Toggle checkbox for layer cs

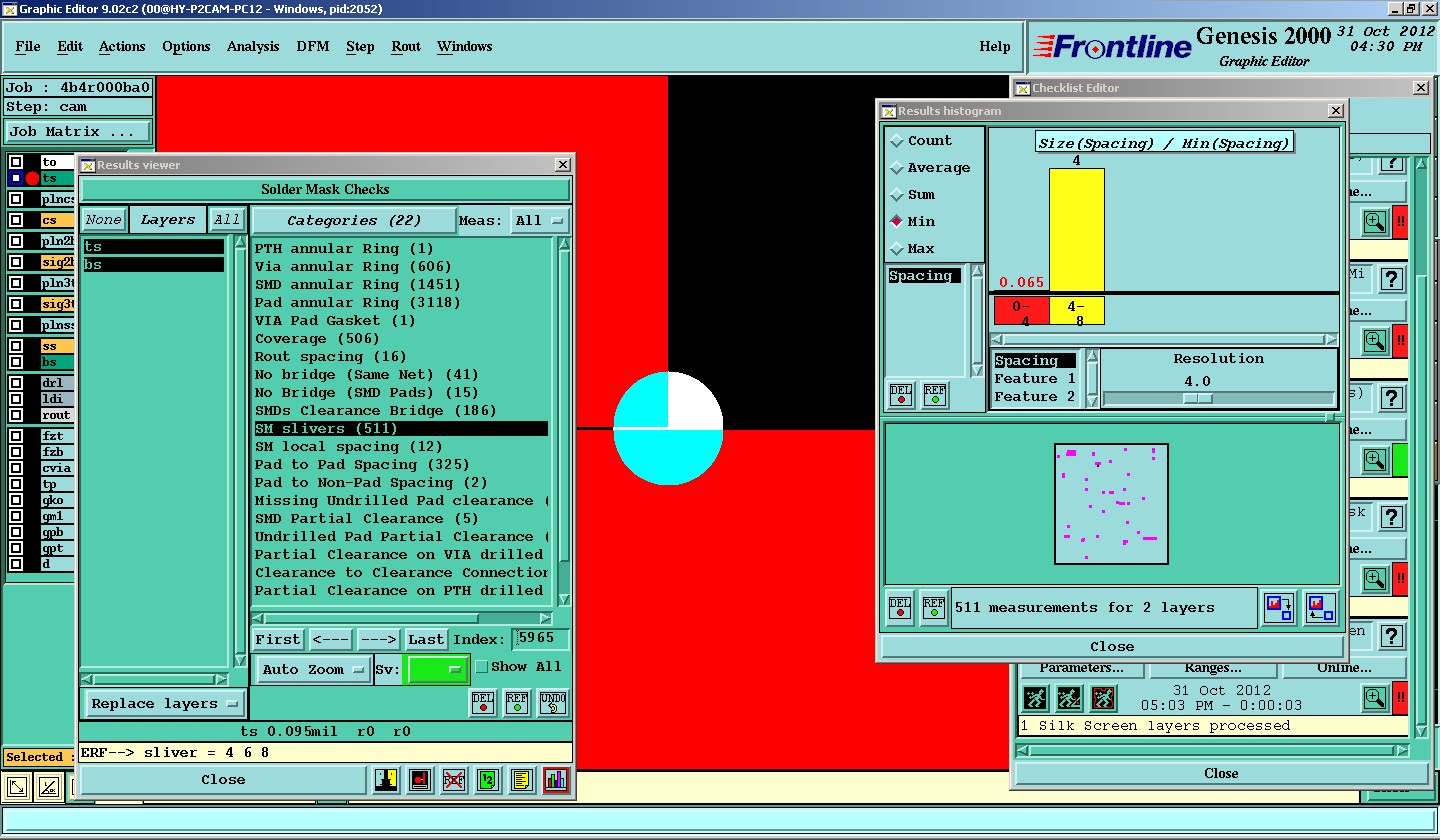[16, 220]
